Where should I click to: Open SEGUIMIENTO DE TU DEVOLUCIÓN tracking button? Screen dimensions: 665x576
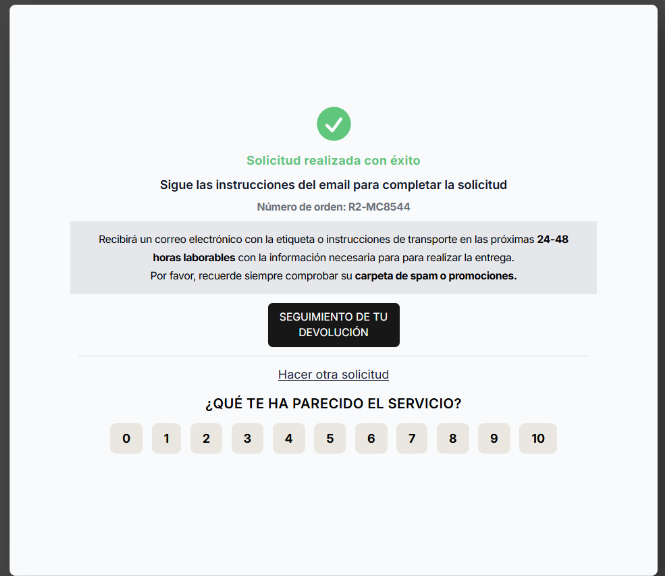tap(333, 324)
